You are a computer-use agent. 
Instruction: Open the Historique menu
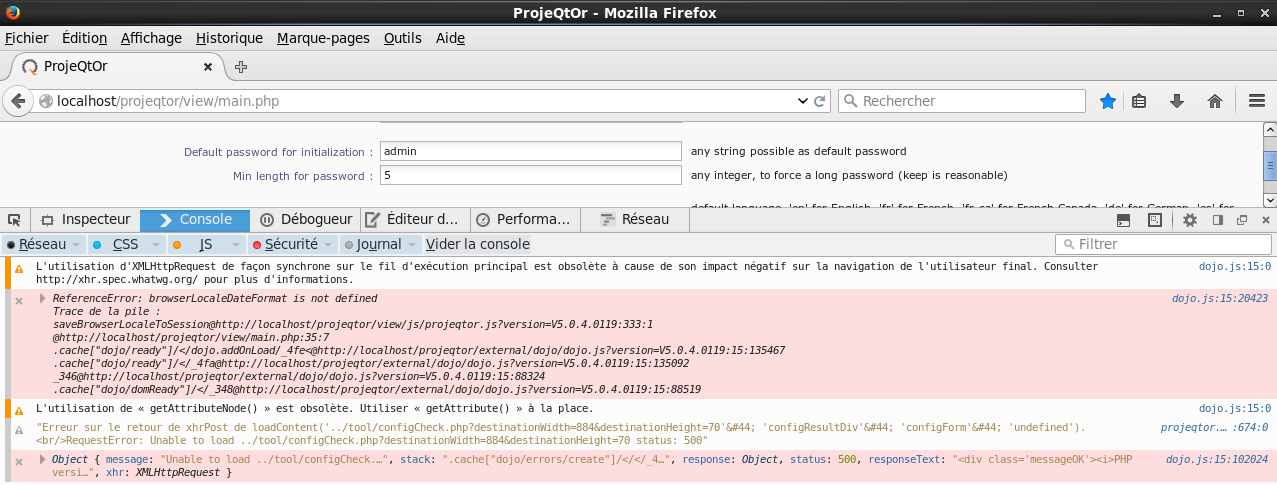pos(229,38)
